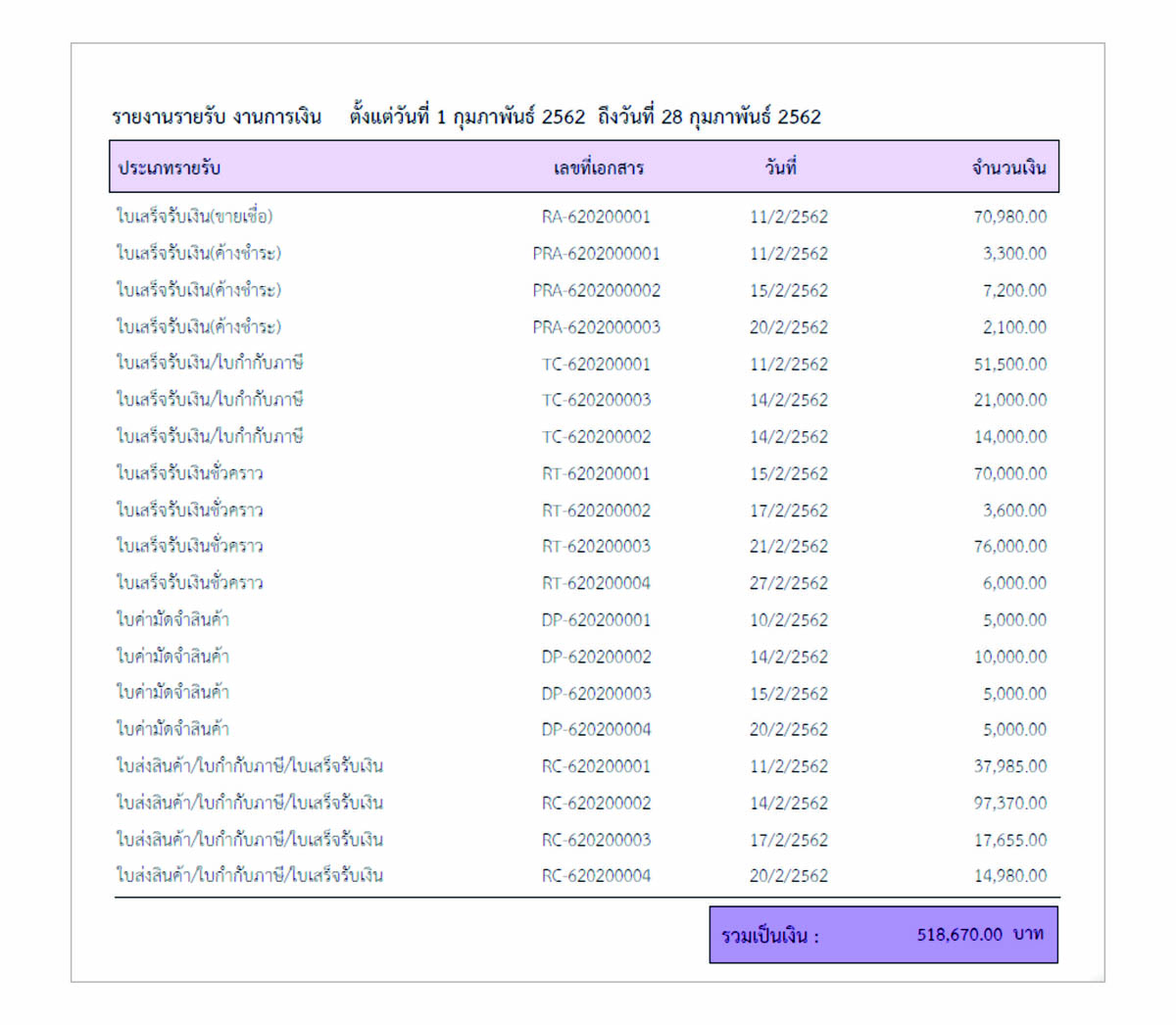Screen dimensions: 1176x1025
Task: Select document PRA-6202000003
Action: click(x=596, y=327)
